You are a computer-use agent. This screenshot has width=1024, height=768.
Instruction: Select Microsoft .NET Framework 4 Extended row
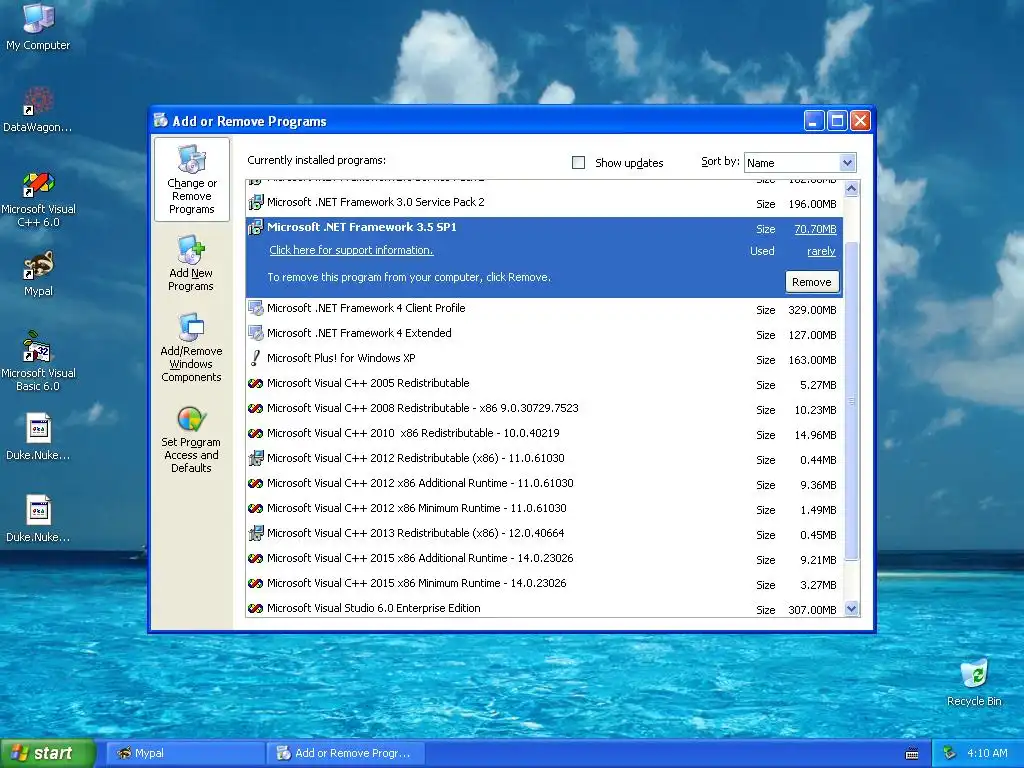(x=544, y=333)
